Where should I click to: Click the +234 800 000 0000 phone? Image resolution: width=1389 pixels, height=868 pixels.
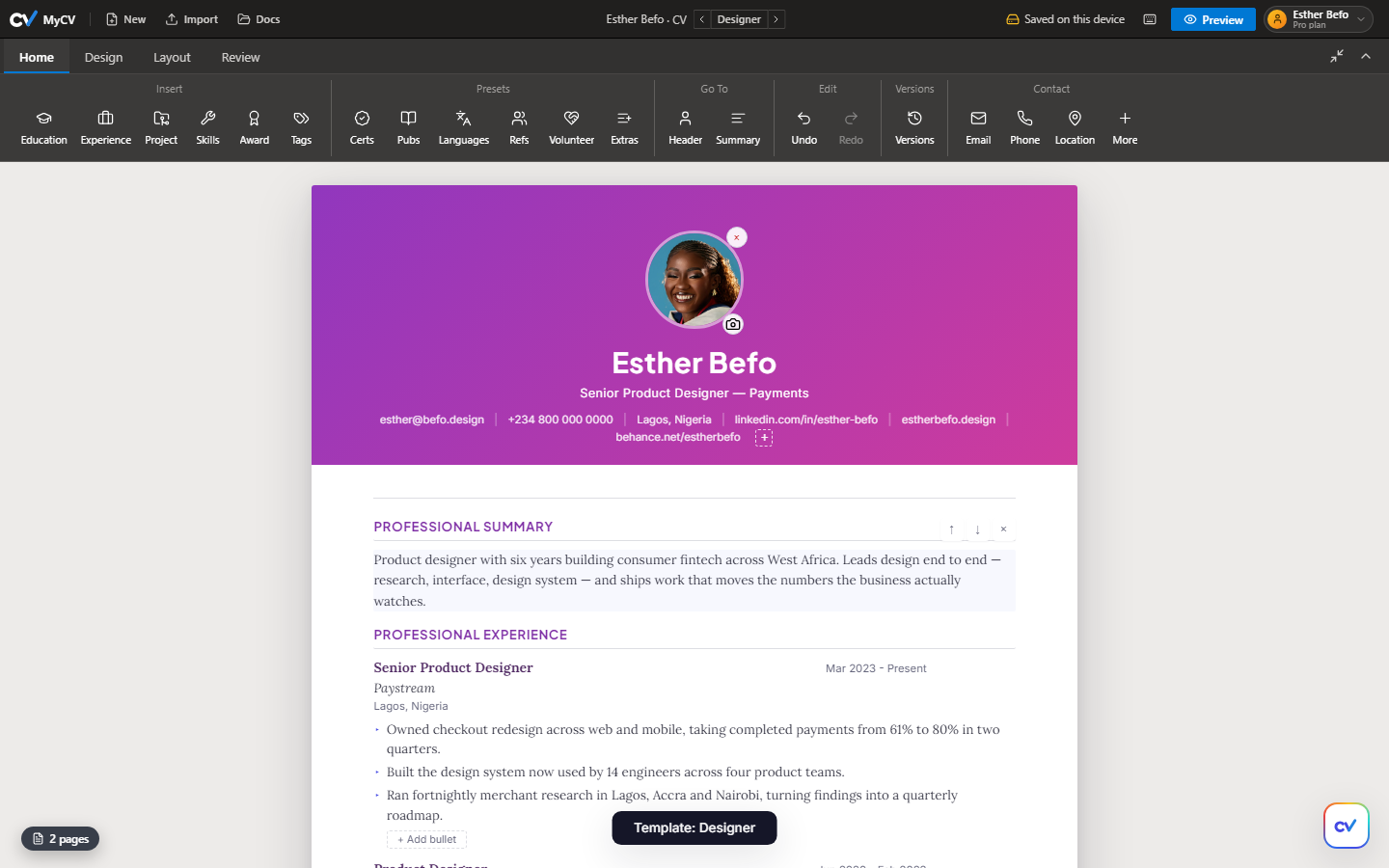[560, 420]
